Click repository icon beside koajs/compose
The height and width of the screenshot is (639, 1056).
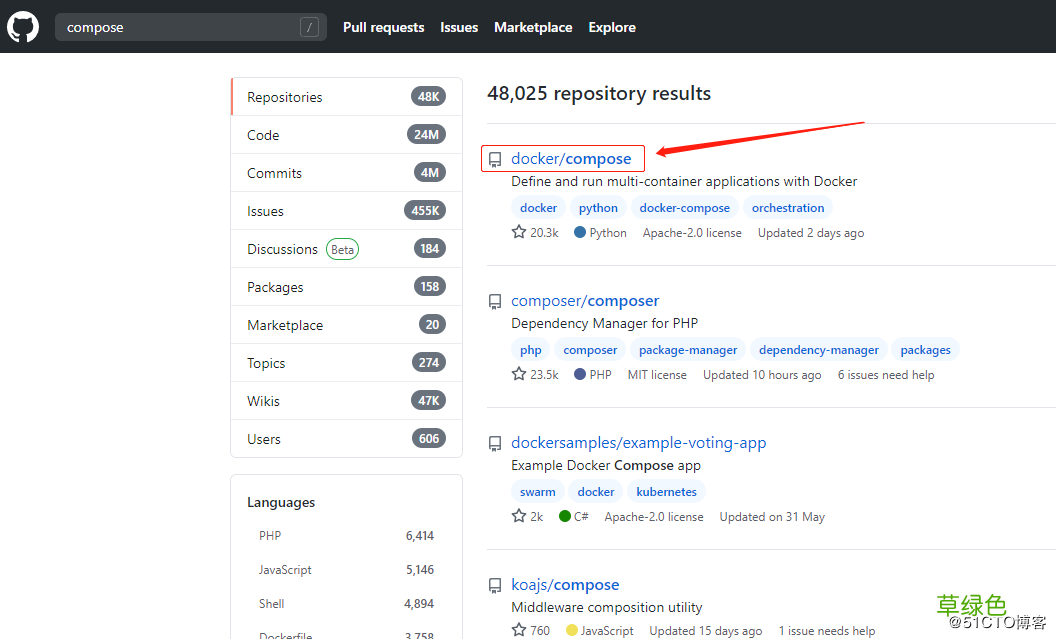(495, 586)
